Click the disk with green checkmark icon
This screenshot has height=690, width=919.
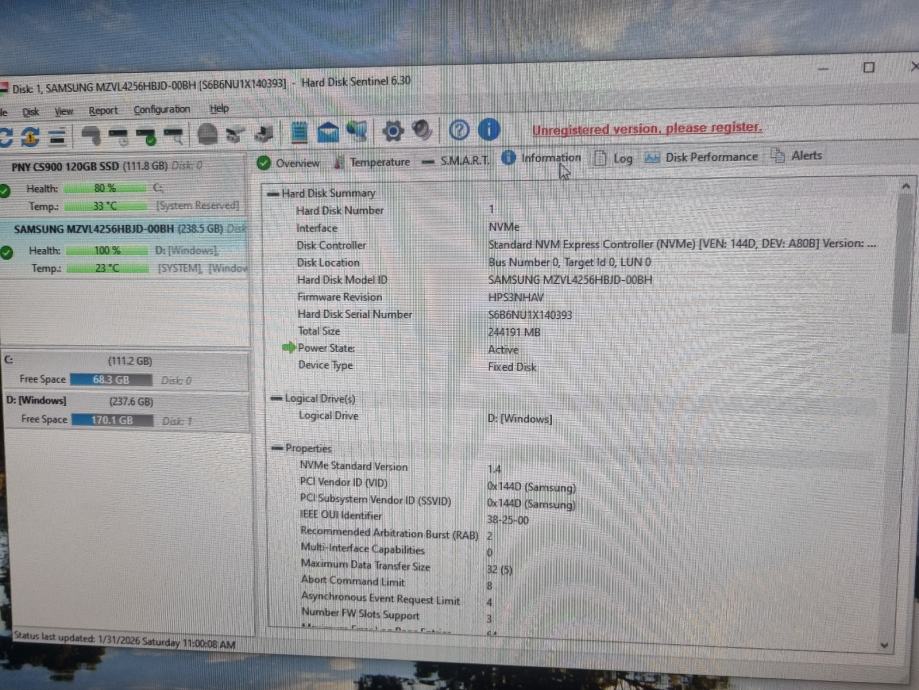click(x=146, y=137)
